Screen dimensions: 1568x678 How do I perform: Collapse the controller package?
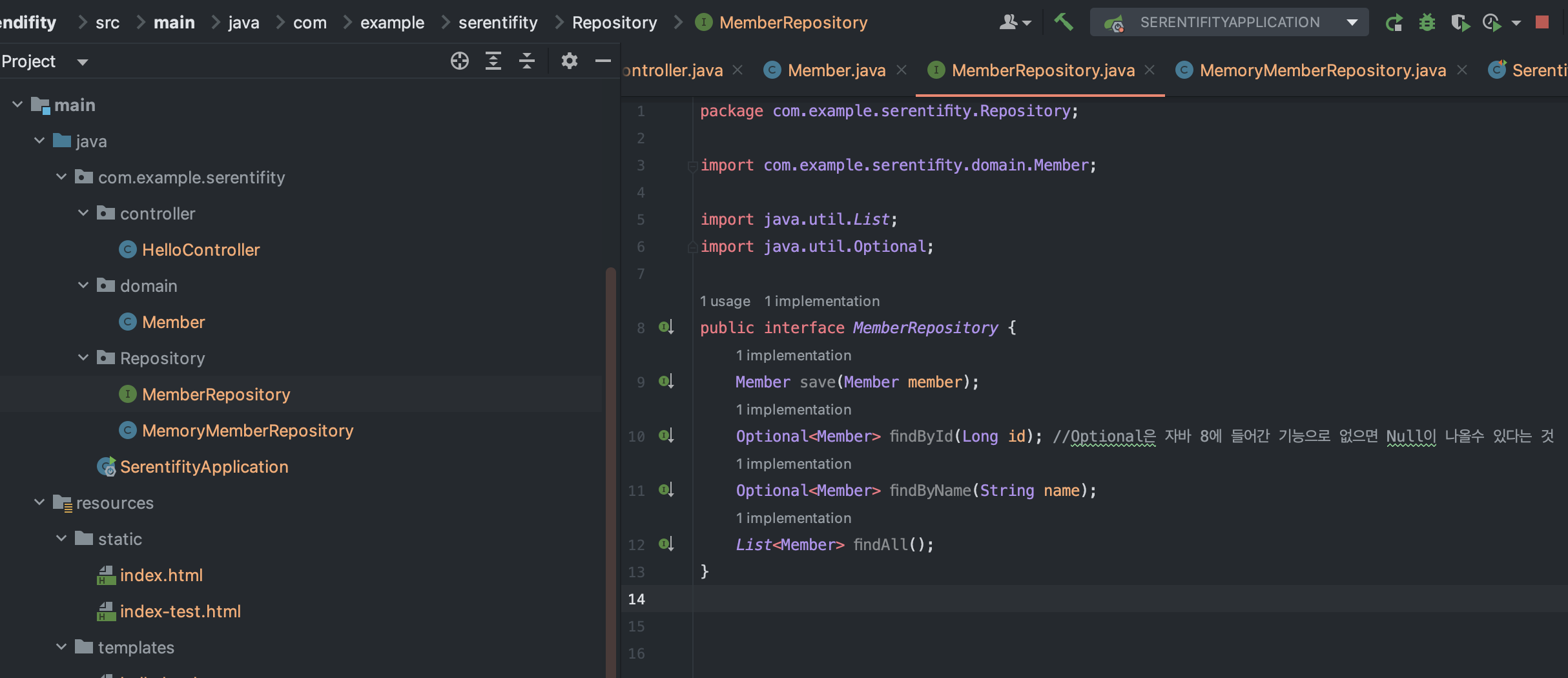pos(83,212)
